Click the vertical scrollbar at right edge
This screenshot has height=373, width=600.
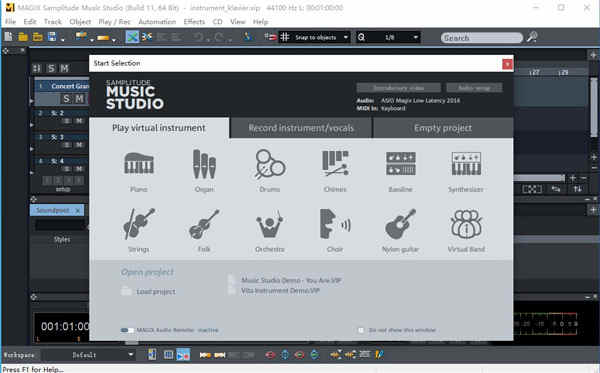593,107
